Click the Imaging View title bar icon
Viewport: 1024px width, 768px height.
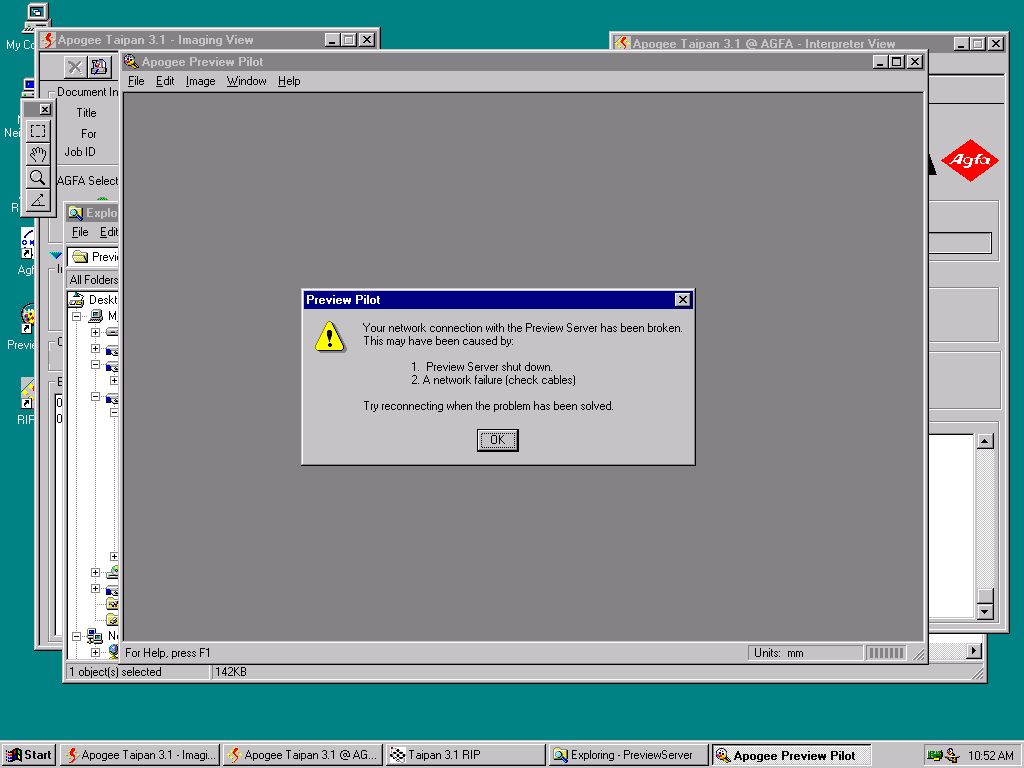[x=48, y=40]
